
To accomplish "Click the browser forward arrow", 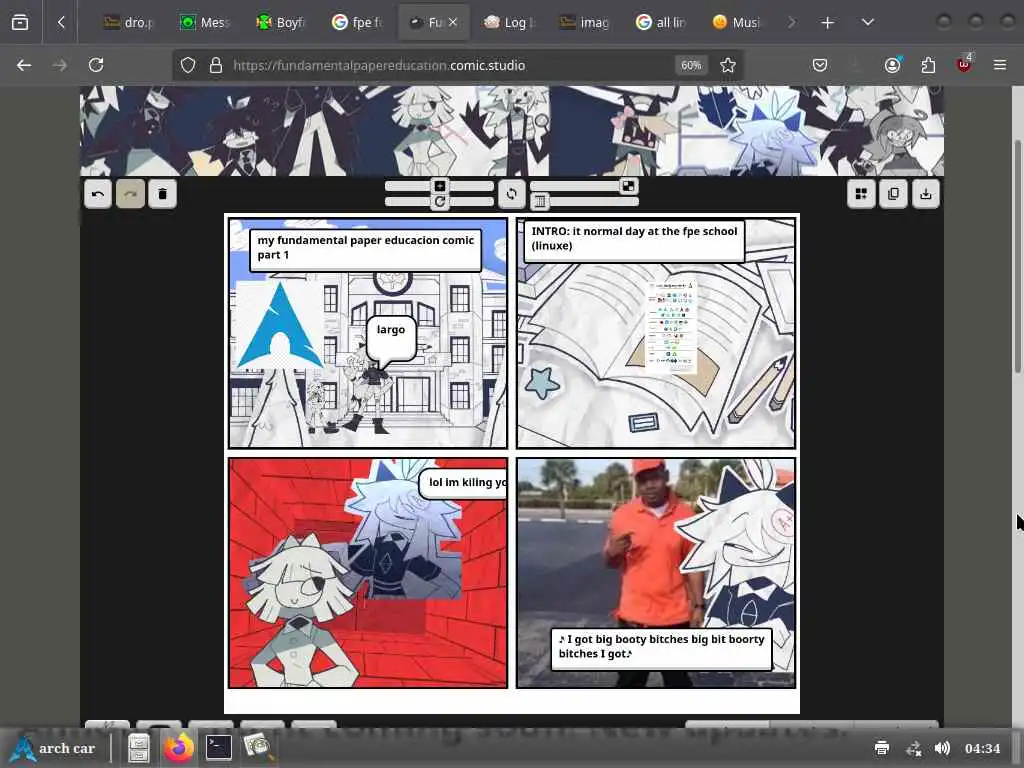I will click(x=59, y=65).
